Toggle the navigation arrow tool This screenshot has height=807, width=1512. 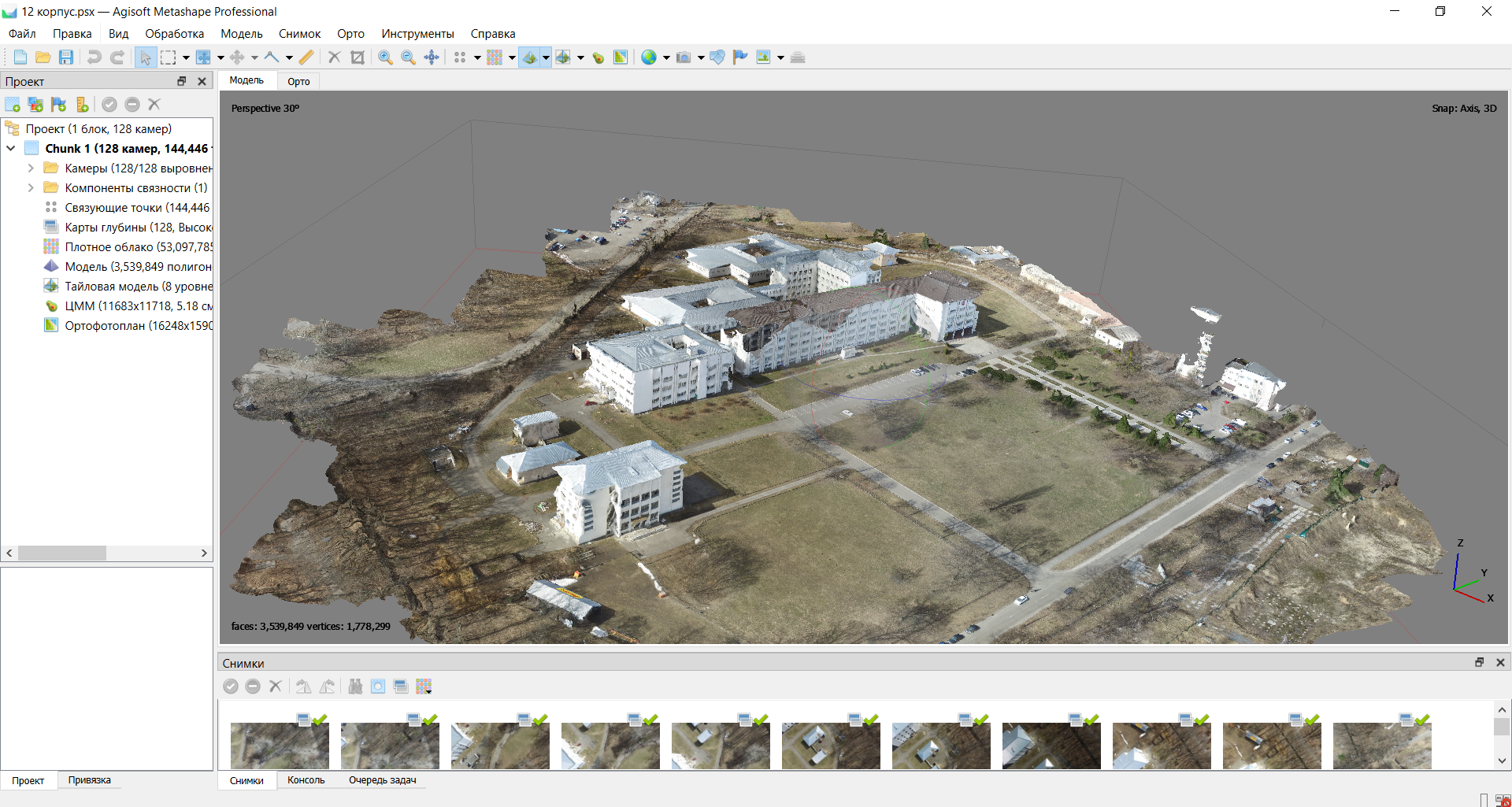pyautogui.click(x=146, y=57)
